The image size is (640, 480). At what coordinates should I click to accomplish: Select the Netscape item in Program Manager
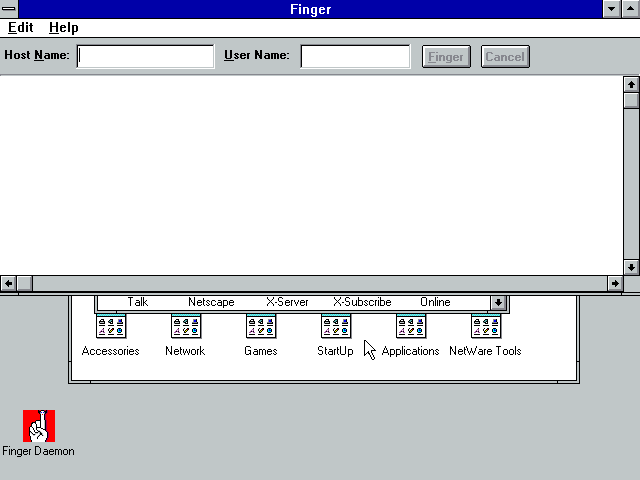211,302
